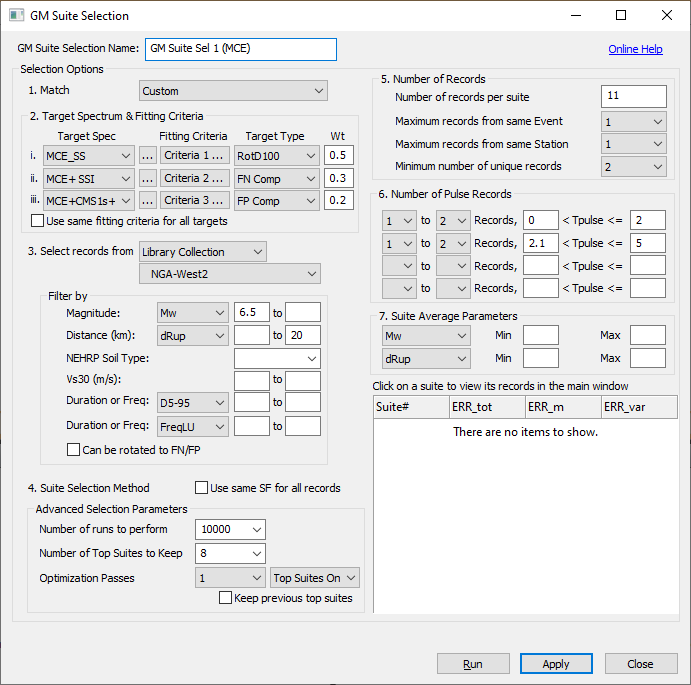Click the Tpulse upper bound field showing 5
This screenshot has height=685, width=691.
pyautogui.click(x=647, y=243)
